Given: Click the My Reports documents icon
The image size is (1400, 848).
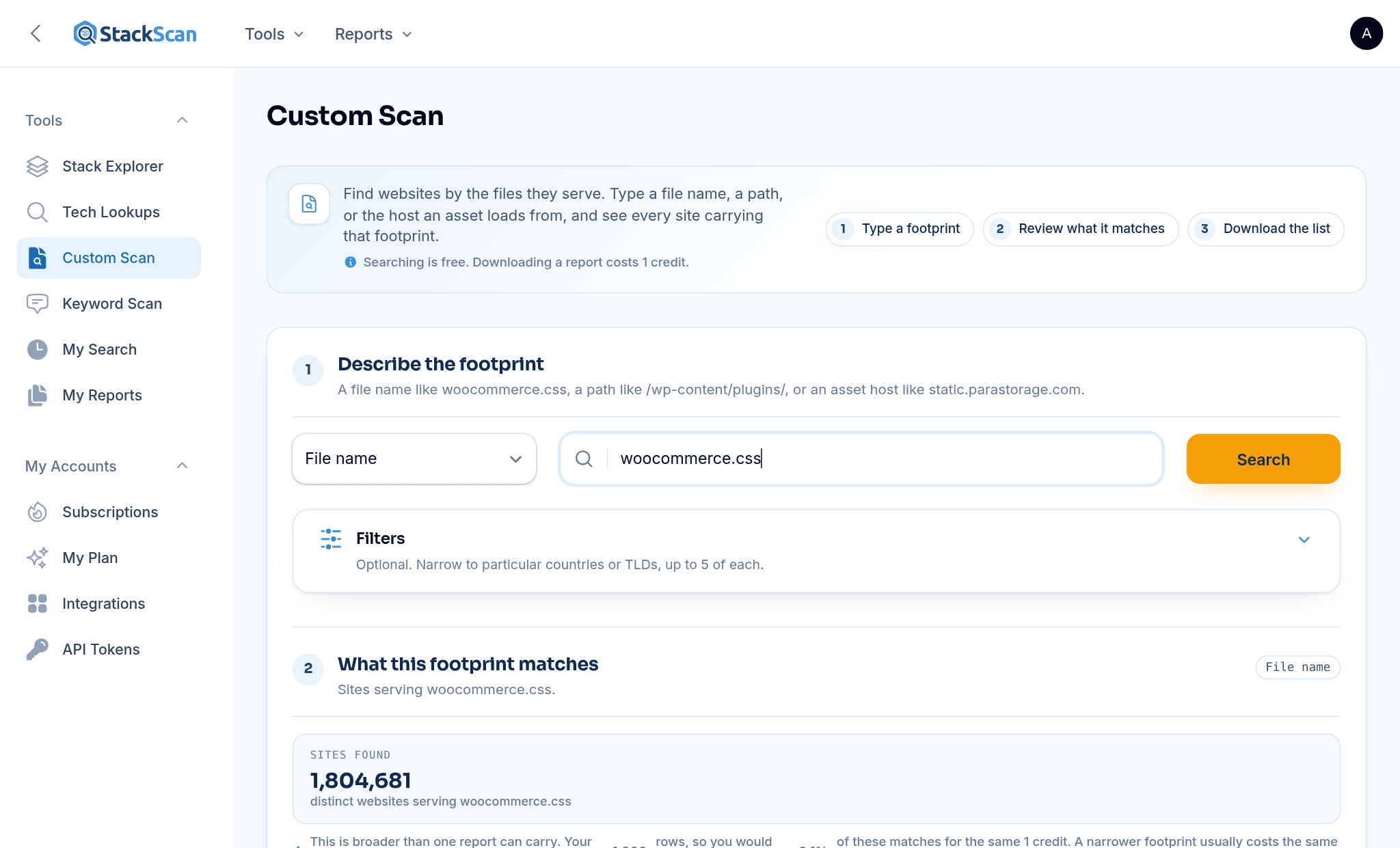Looking at the screenshot, I should tap(37, 395).
